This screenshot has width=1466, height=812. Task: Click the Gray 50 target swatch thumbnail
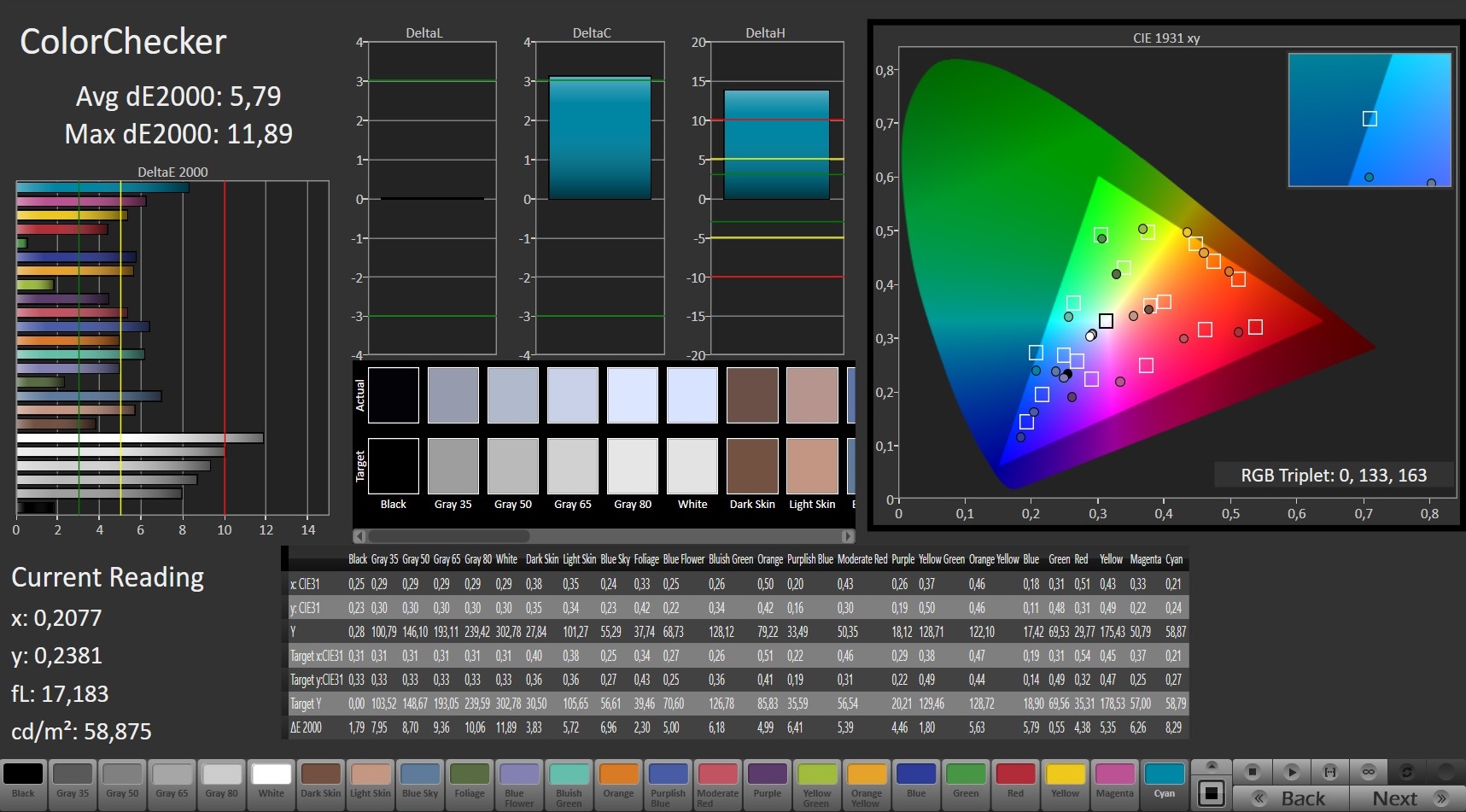[x=513, y=466]
